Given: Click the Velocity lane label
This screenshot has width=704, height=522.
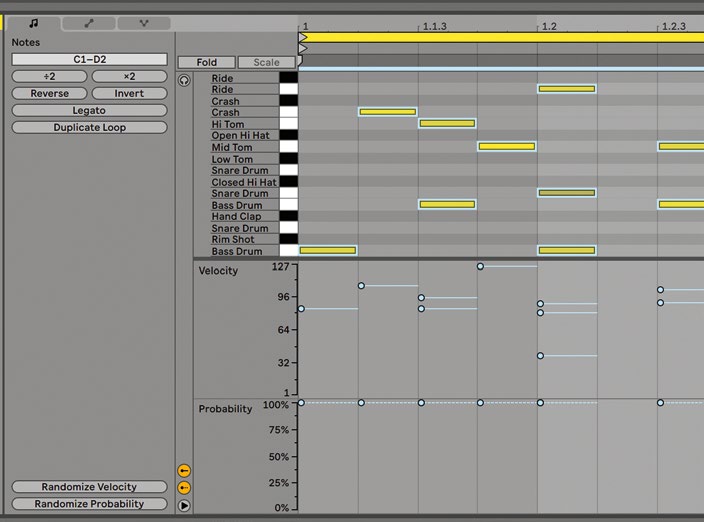Looking at the screenshot, I should coord(218,271).
